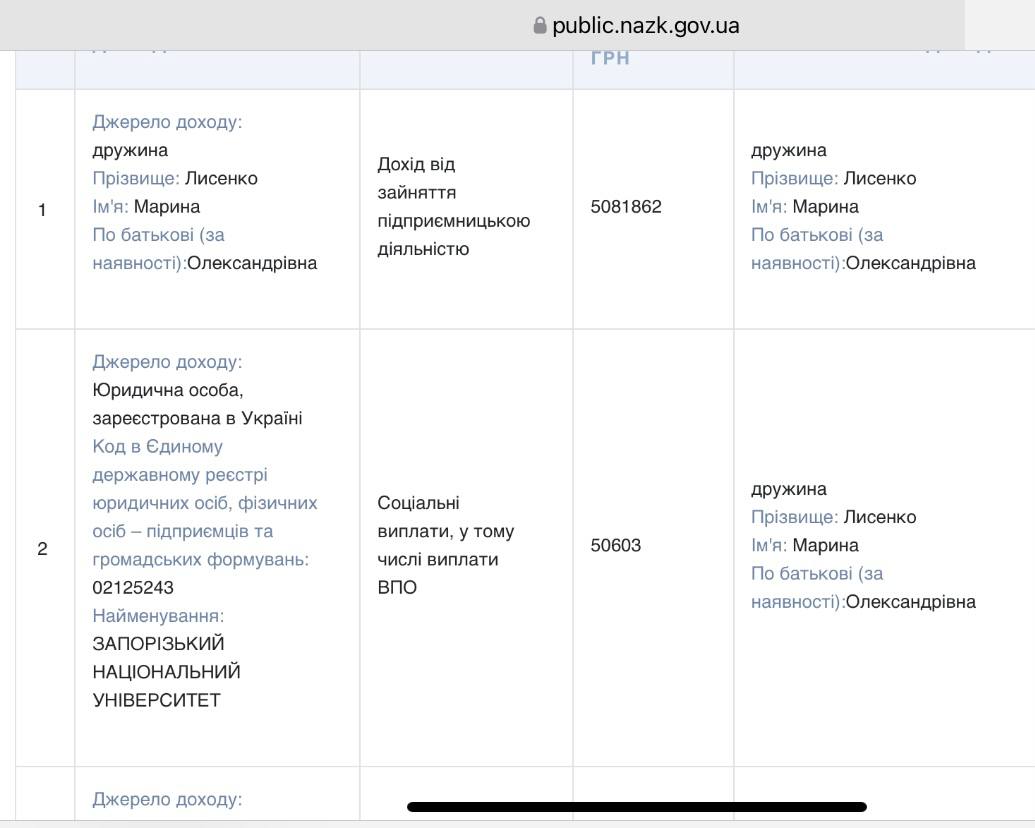Click the amount 50603
This screenshot has width=1035, height=828.
click(615, 546)
